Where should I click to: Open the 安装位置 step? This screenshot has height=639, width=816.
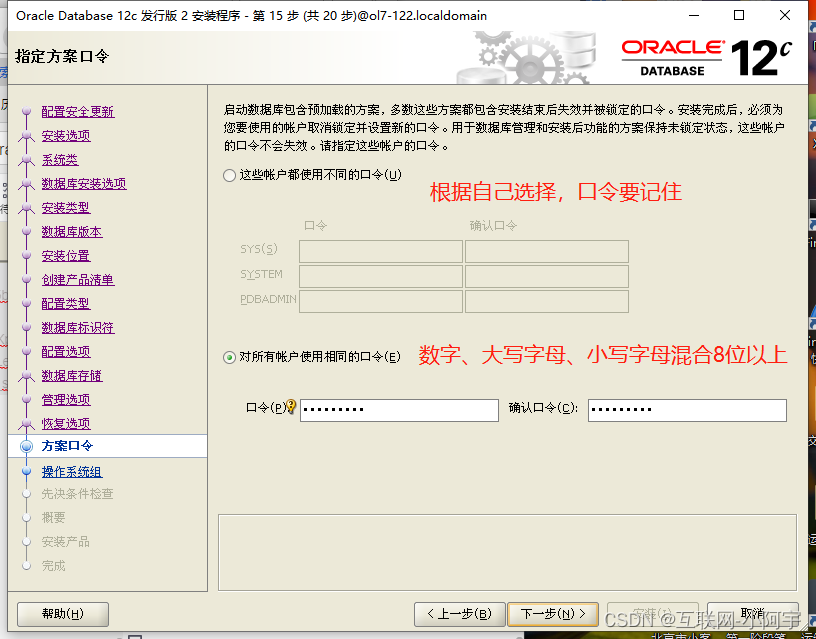coord(66,255)
